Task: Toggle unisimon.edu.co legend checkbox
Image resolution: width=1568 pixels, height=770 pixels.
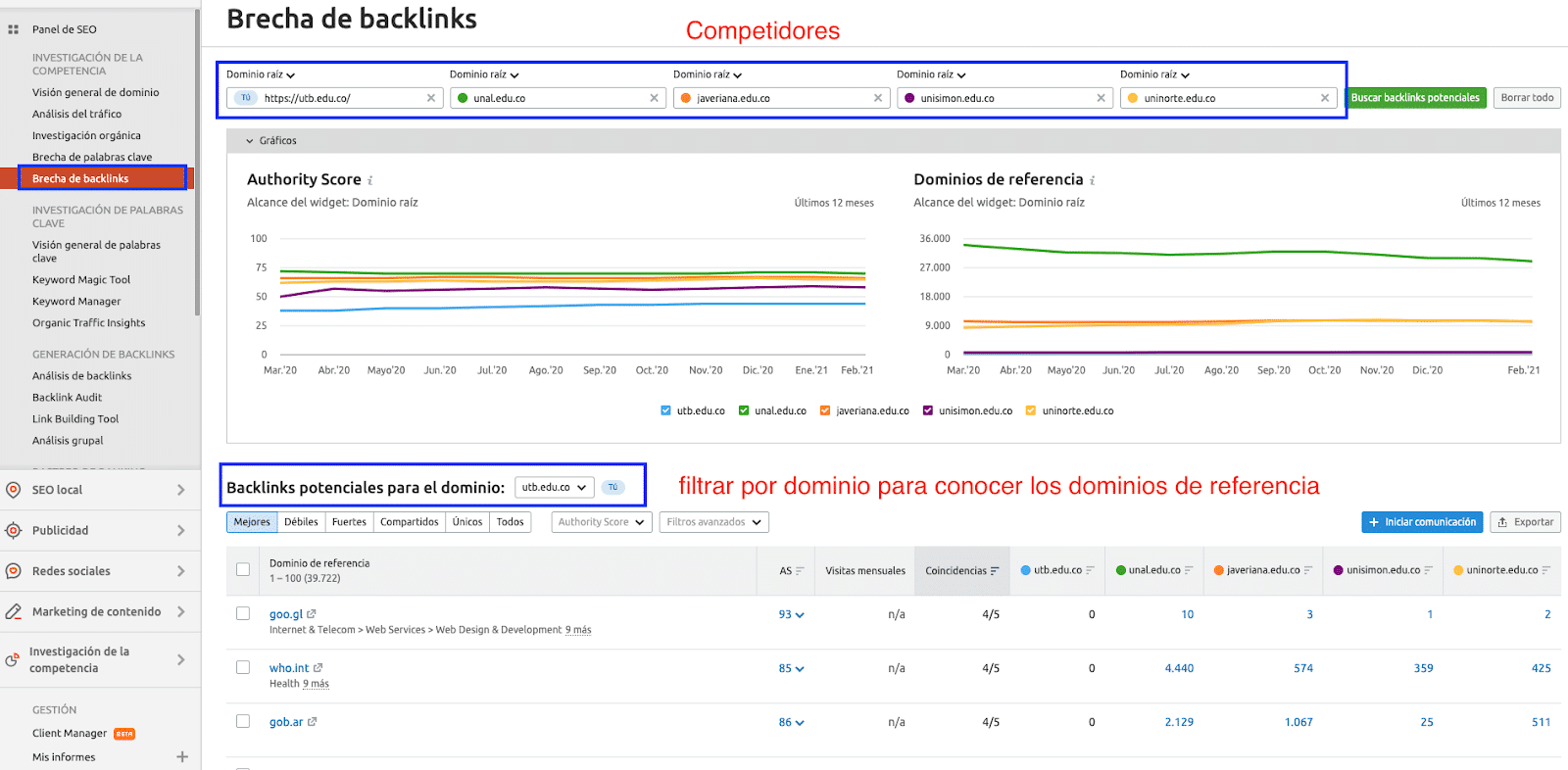Action: [x=928, y=410]
